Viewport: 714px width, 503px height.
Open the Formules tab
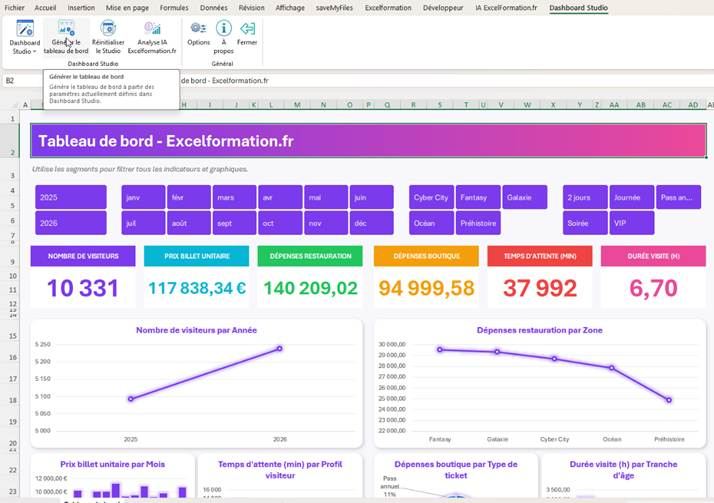(174, 8)
